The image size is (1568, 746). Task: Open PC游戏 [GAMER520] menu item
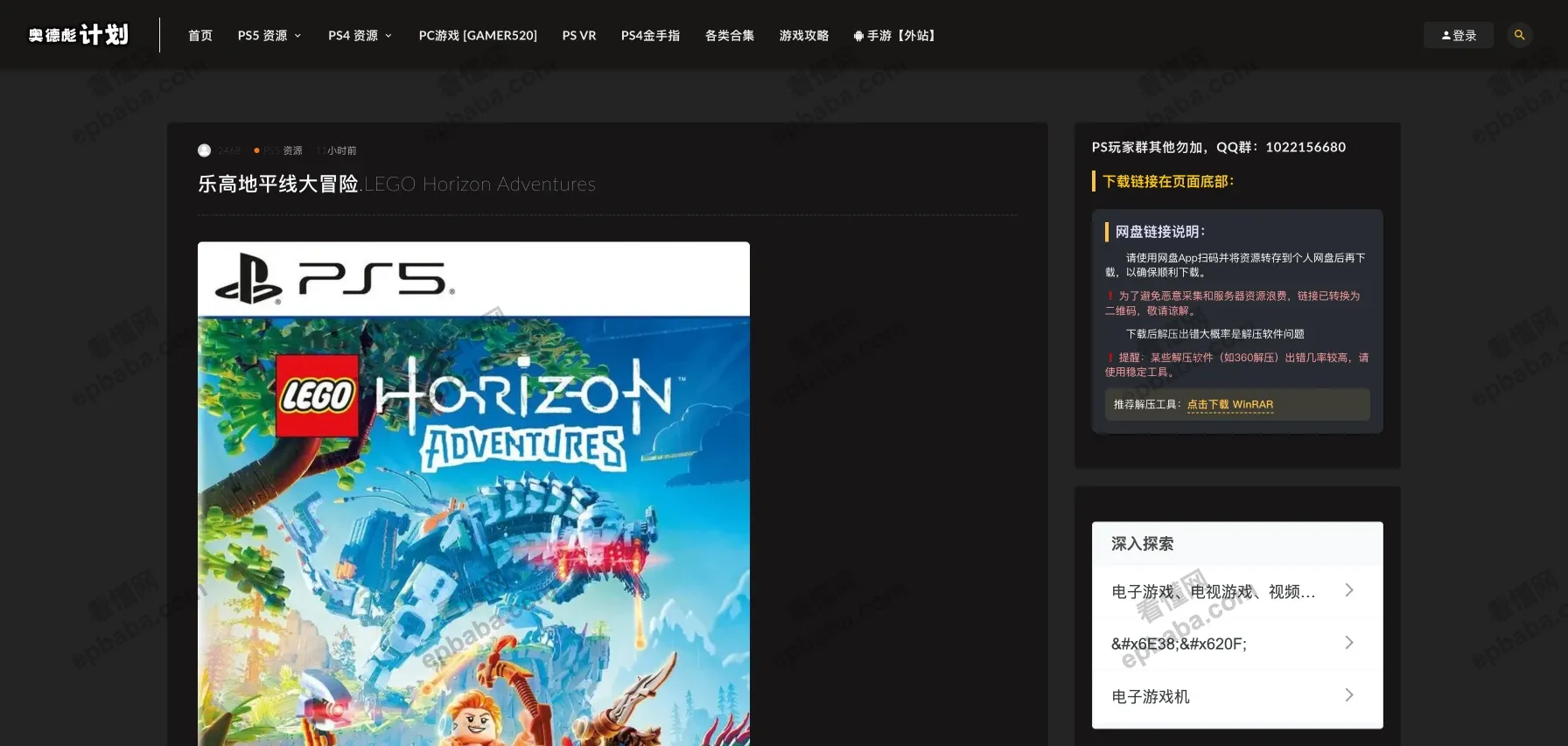click(x=478, y=35)
